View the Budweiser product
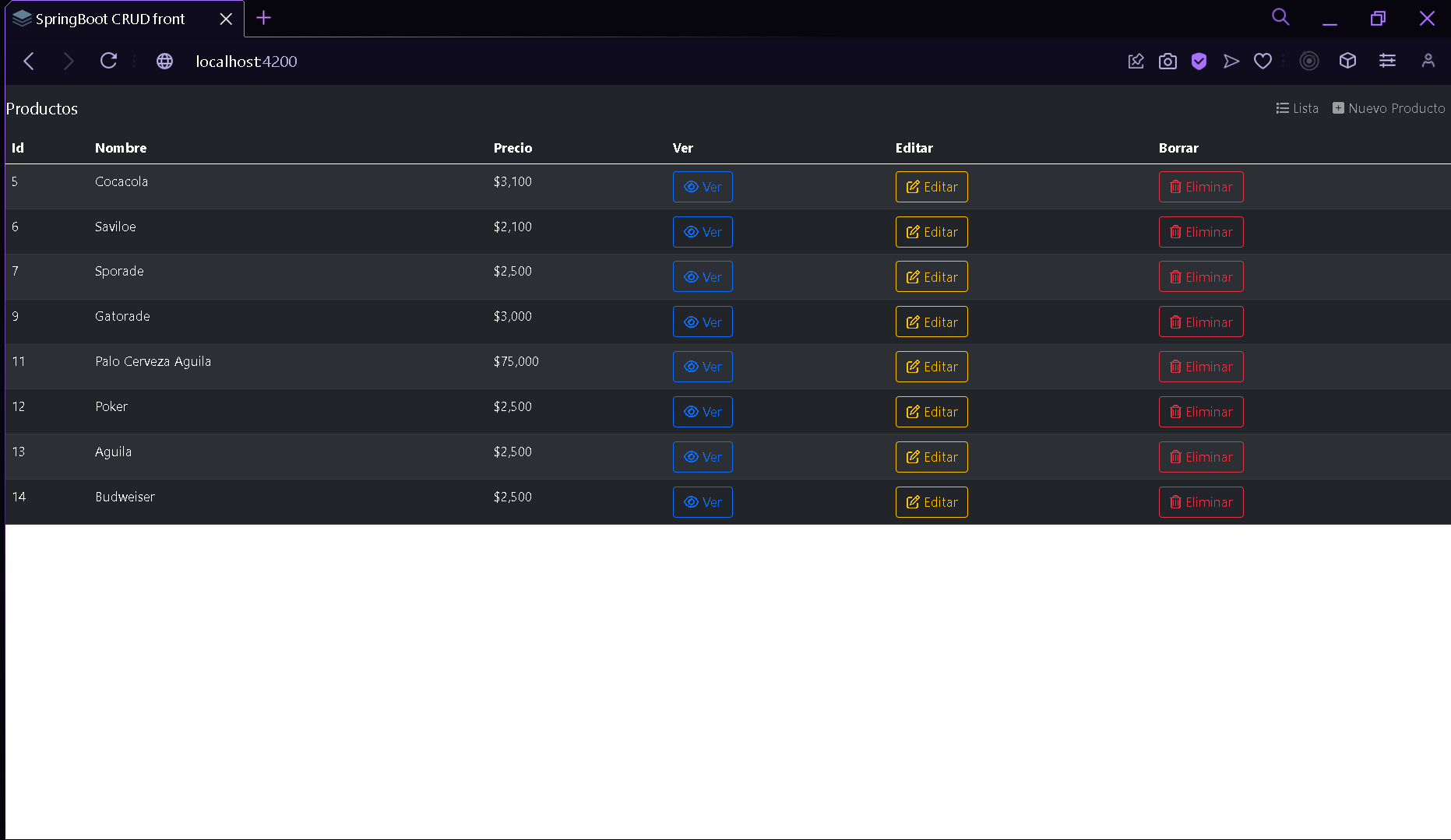Screen dimensions: 1451x840 point(703,502)
